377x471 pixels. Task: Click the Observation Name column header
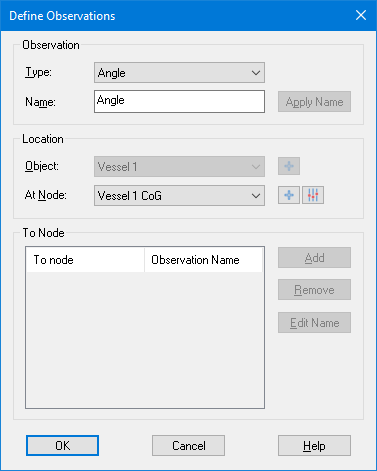click(x=203, y=260)
